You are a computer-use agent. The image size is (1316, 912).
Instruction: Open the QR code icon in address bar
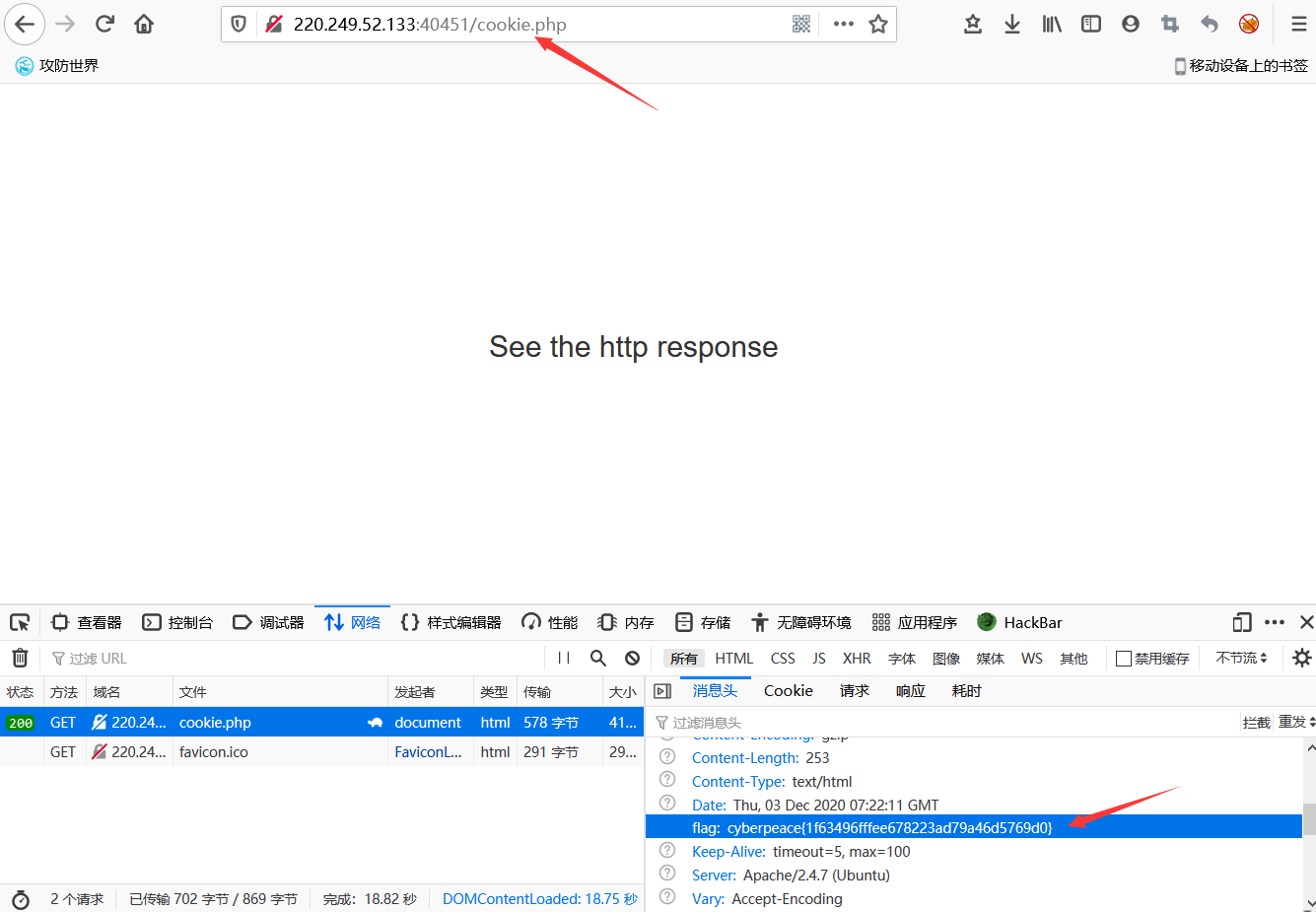click(x=801, y=25)
